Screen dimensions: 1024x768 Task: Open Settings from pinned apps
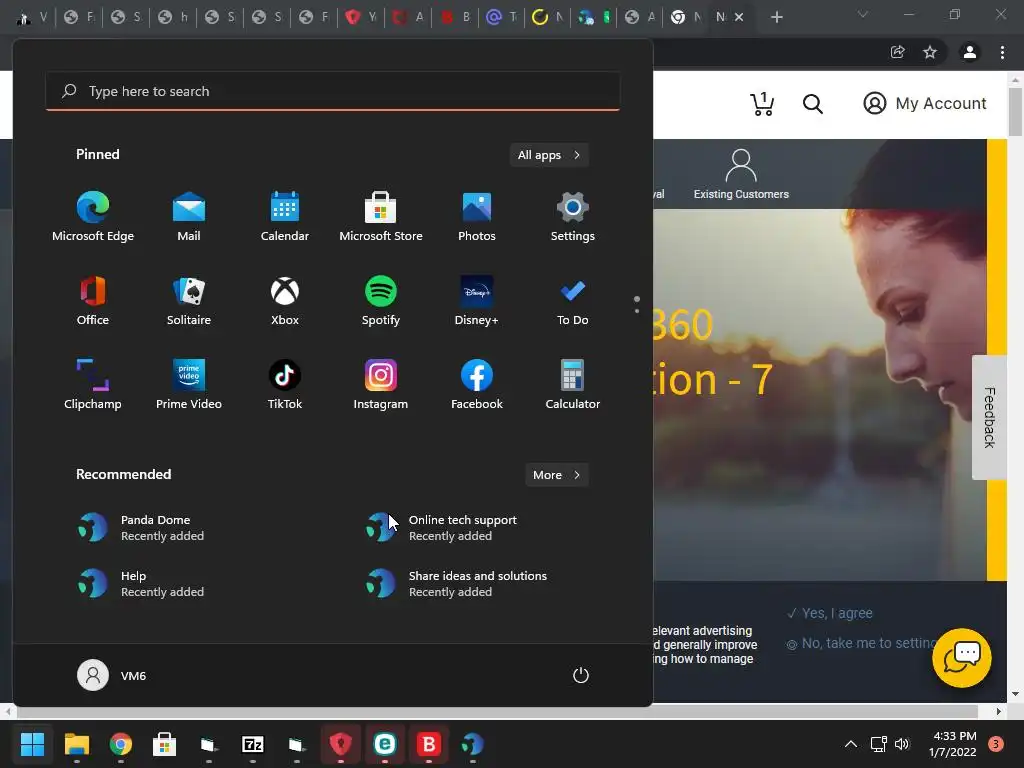(x=573, y=216)
